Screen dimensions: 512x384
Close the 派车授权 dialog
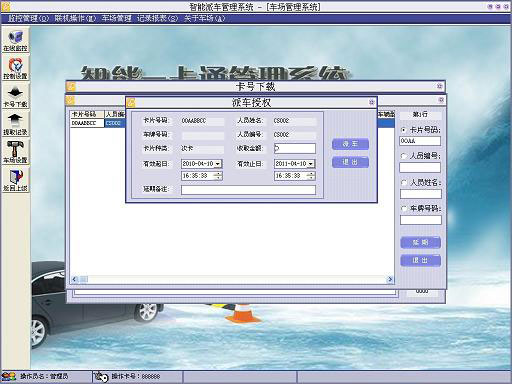click(x=372, y=102)
